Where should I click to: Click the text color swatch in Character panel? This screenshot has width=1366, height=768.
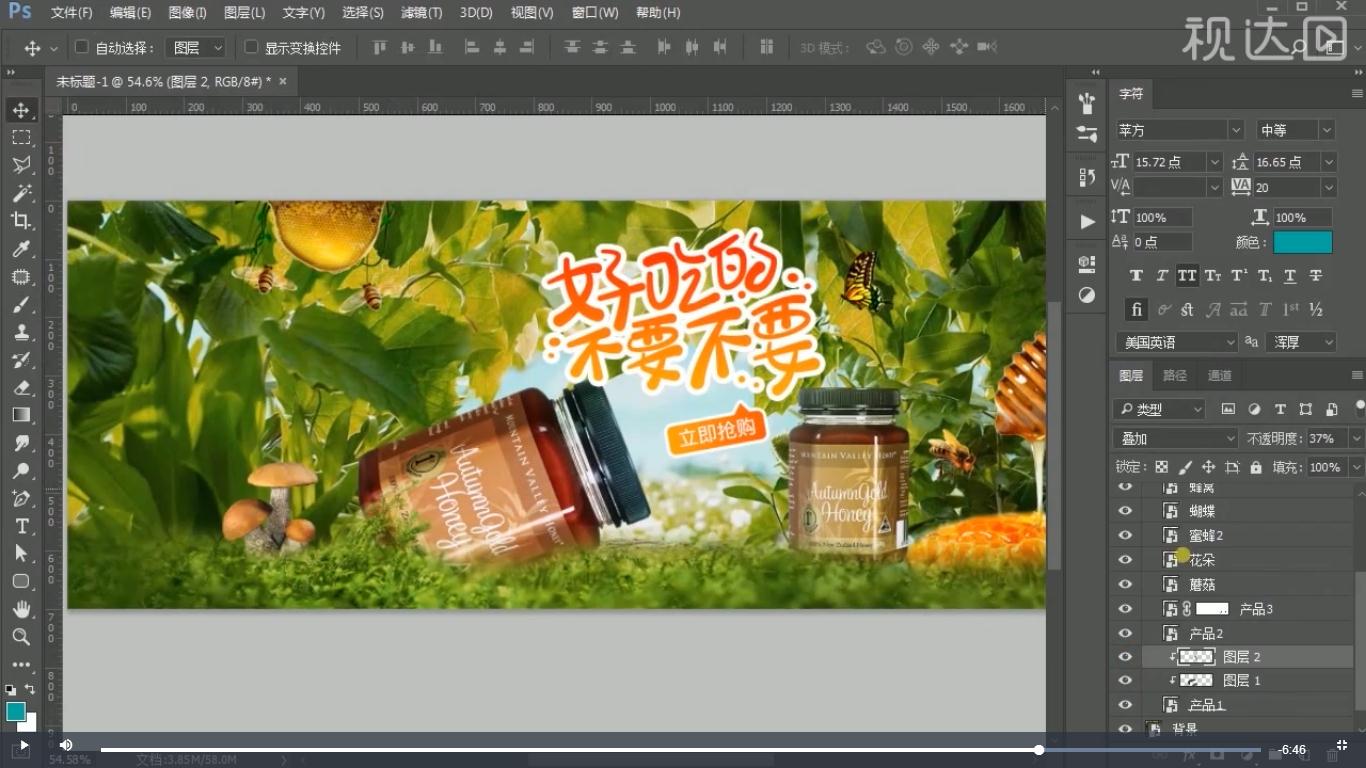pyautogui.click(x=1305, y=242)
